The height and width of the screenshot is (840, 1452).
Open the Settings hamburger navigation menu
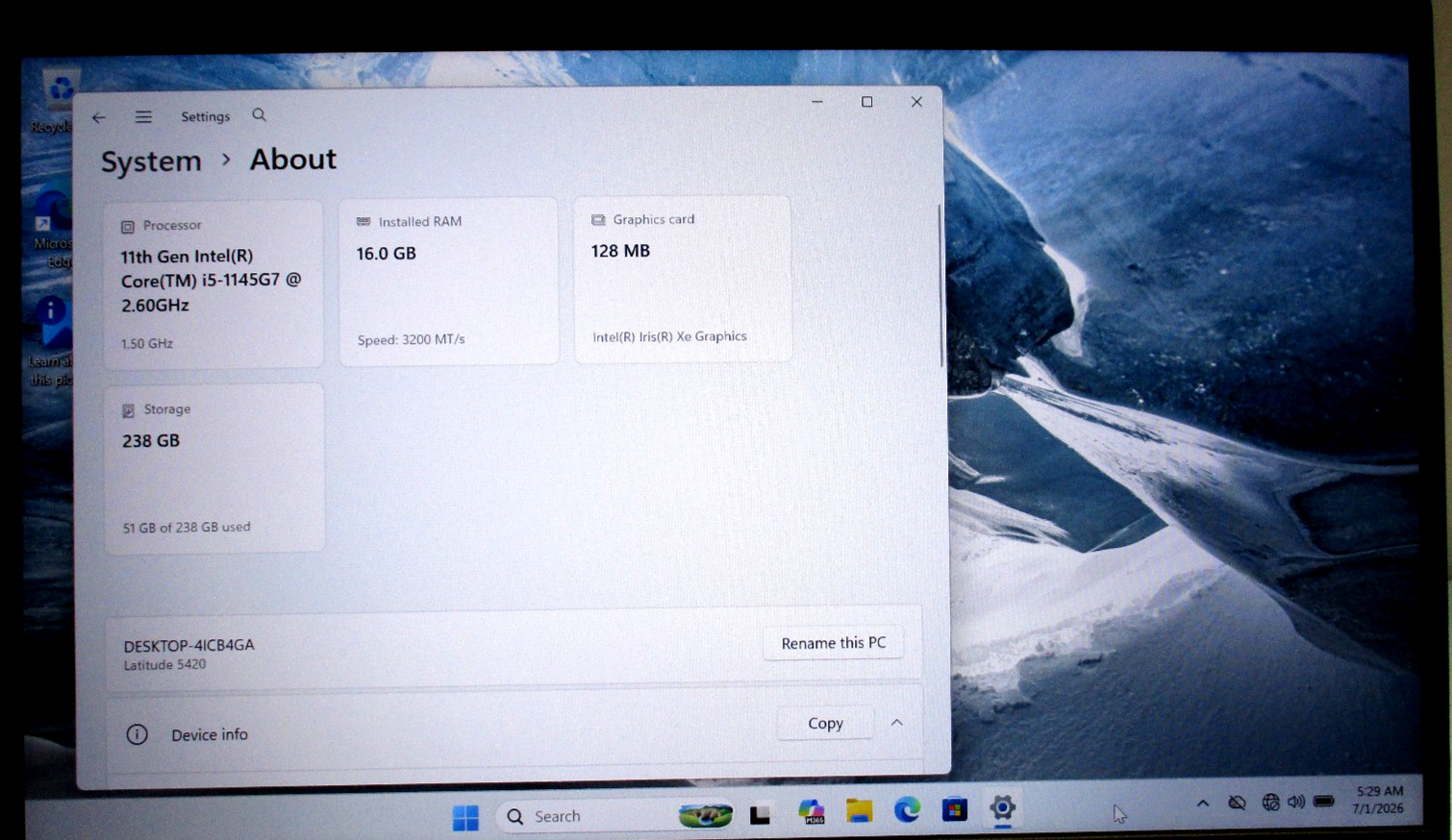[143, 116]
